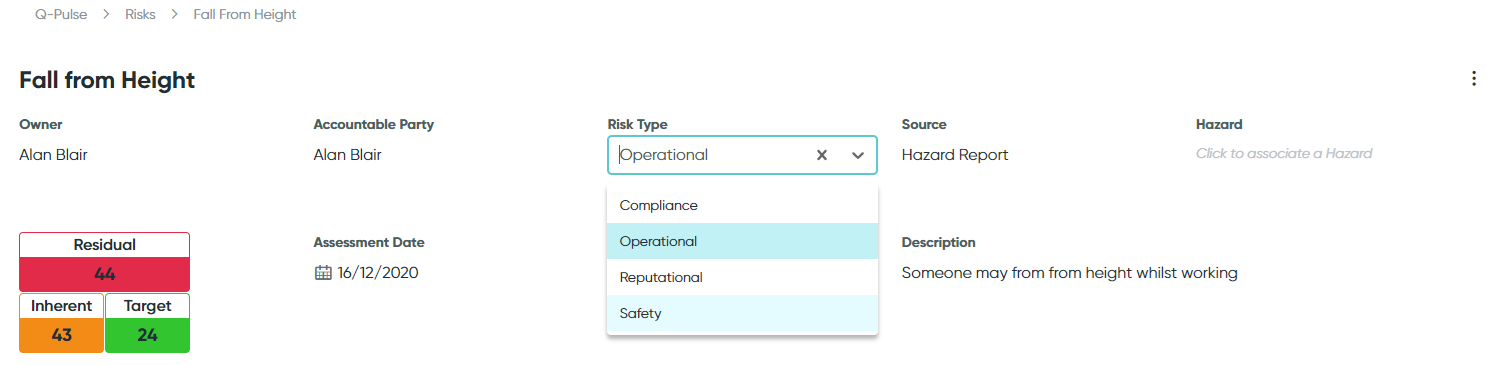Screen dimensions: 1498x365
Task: Click to associate a Hazard field
Action: click(x=1284, y=154)
